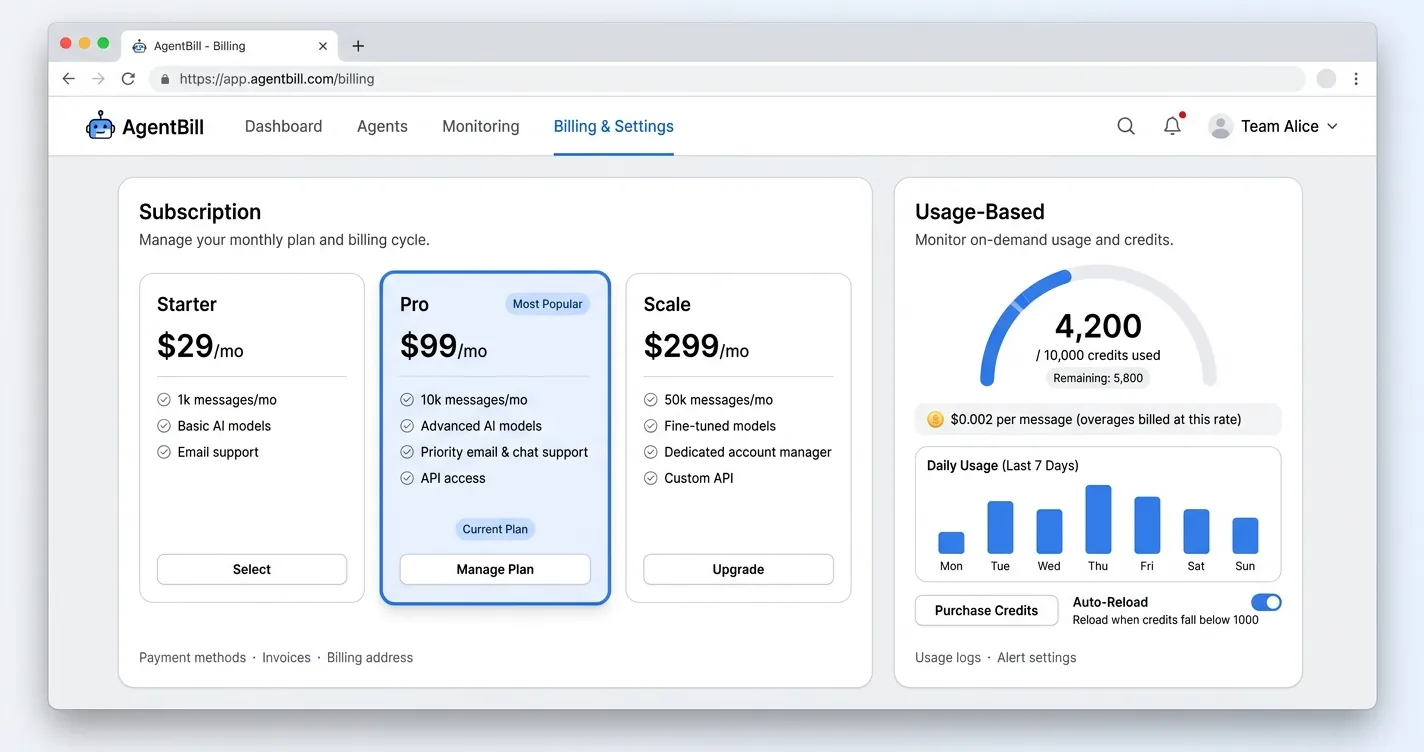This screenshot has height=752, width=1424.
Task: Click the Reload when credits fall below 1000 text
Action: pyautogui.click(x=1165, y=620)
